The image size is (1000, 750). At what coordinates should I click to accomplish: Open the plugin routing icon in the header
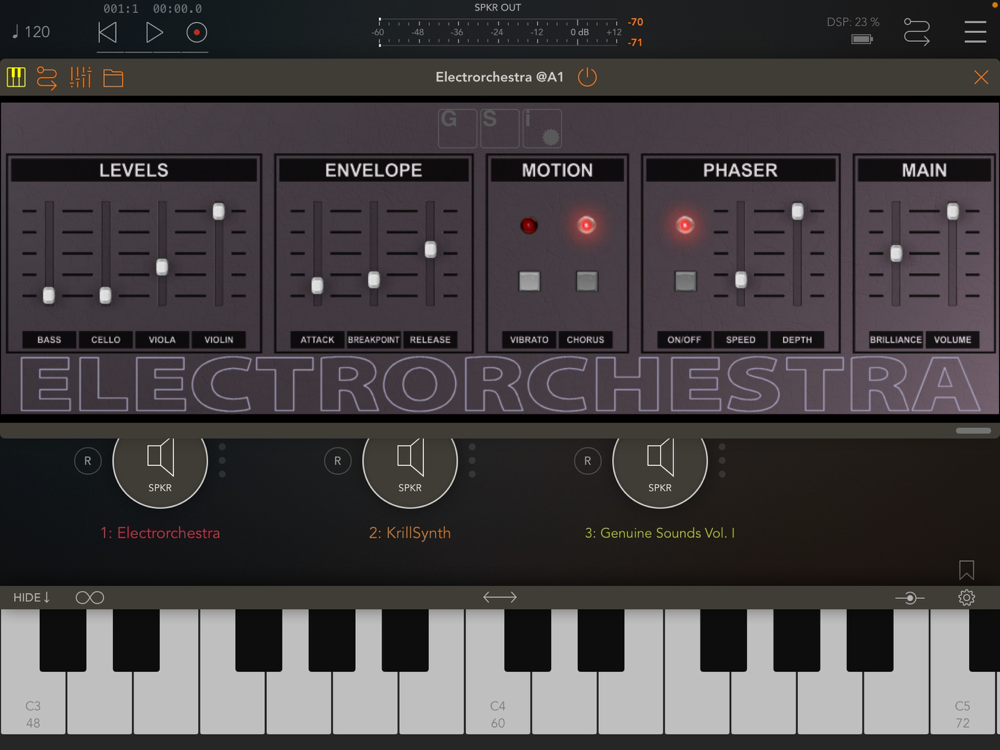pos(47,78)
